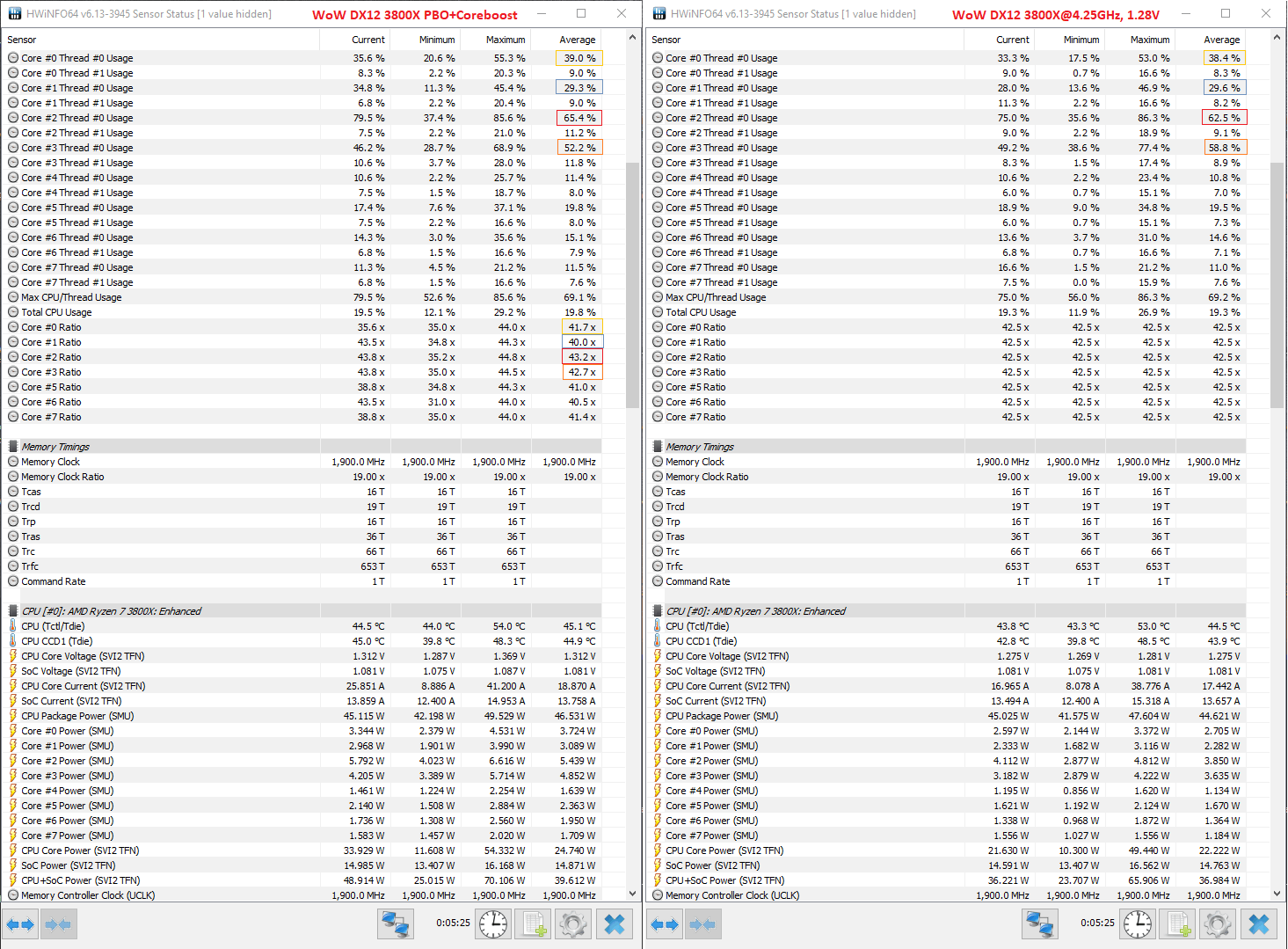Select 'Trfc' row label in left window
The width and height of the screenshot is (1288, 949).
click(30, 566)
